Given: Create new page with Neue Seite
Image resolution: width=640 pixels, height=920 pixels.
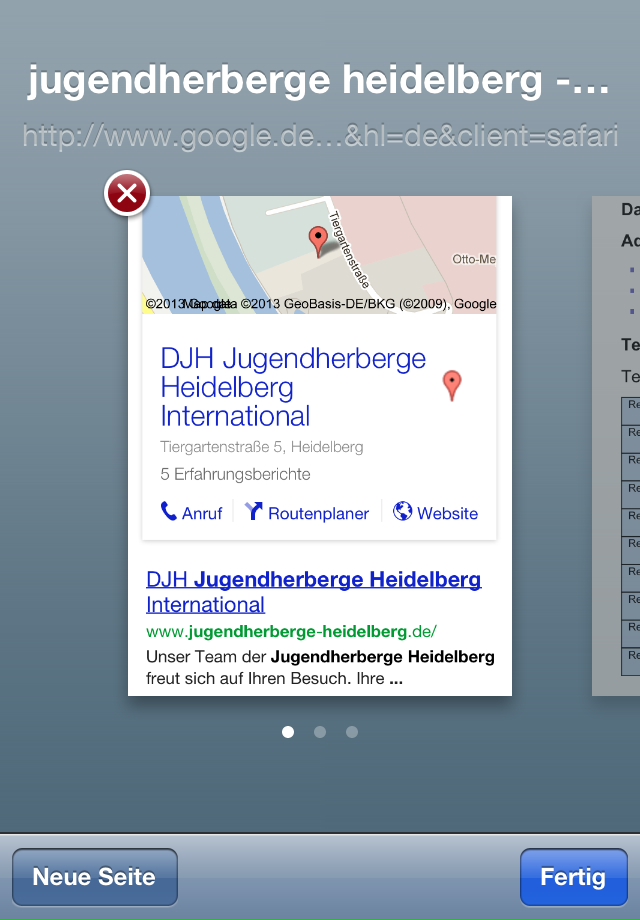Looking at the screenshot, I should click(x=94, y=877).
